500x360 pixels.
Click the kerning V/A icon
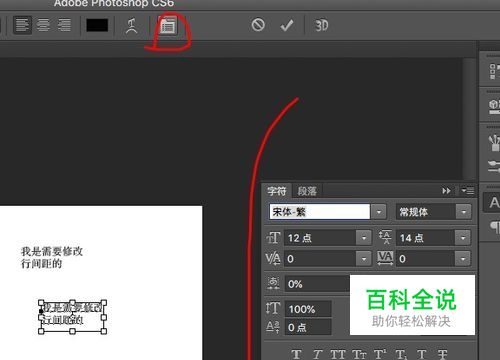coord(273,258)
